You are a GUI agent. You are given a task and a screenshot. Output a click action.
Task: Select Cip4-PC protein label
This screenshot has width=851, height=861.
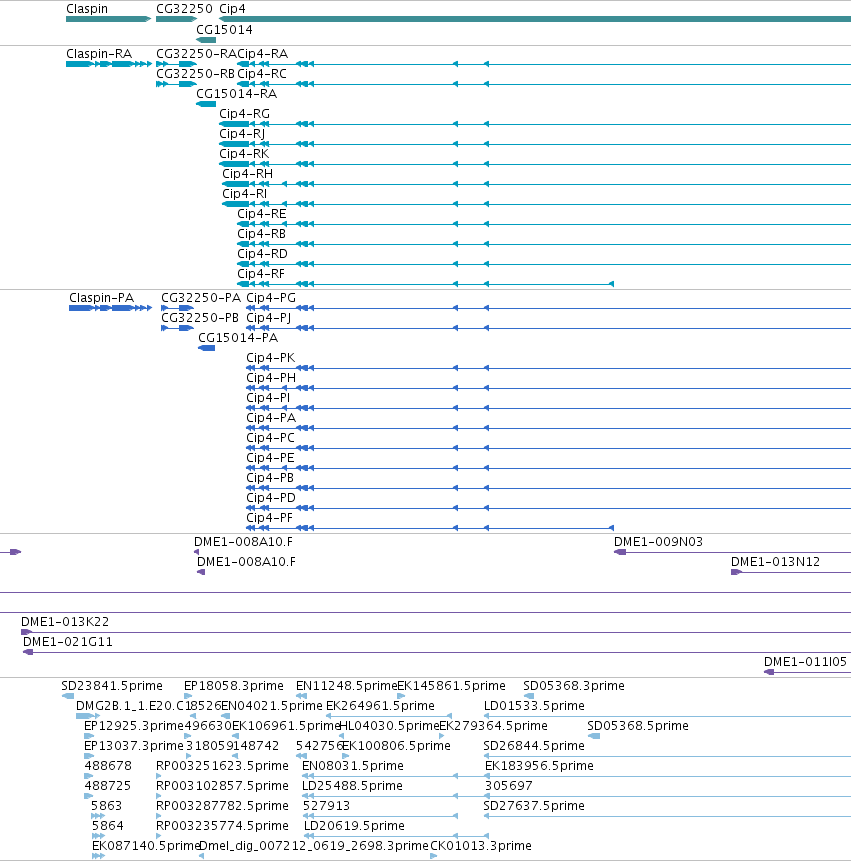pos(271,438)
